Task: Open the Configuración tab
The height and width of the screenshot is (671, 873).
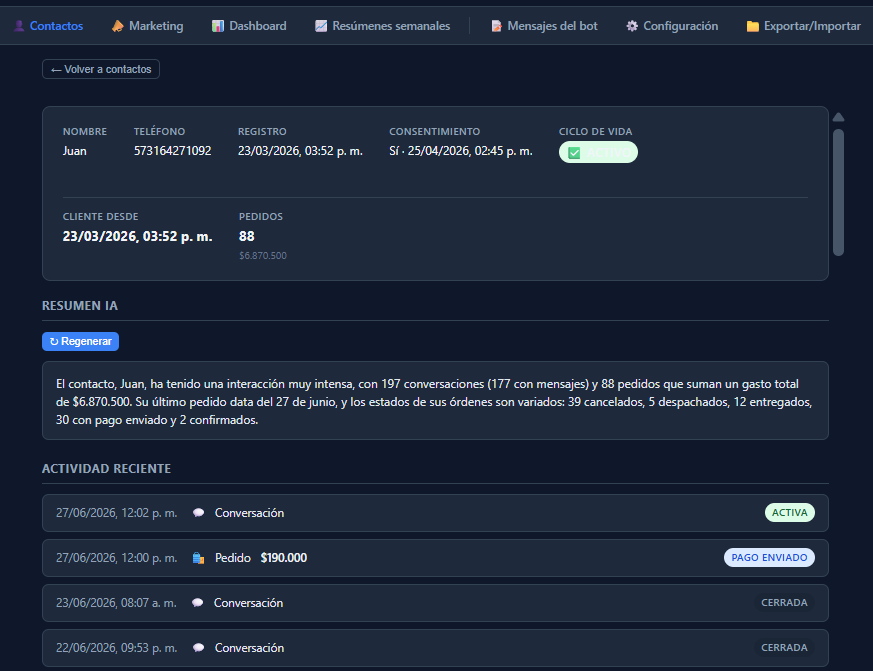Action: tap(672, 26)
